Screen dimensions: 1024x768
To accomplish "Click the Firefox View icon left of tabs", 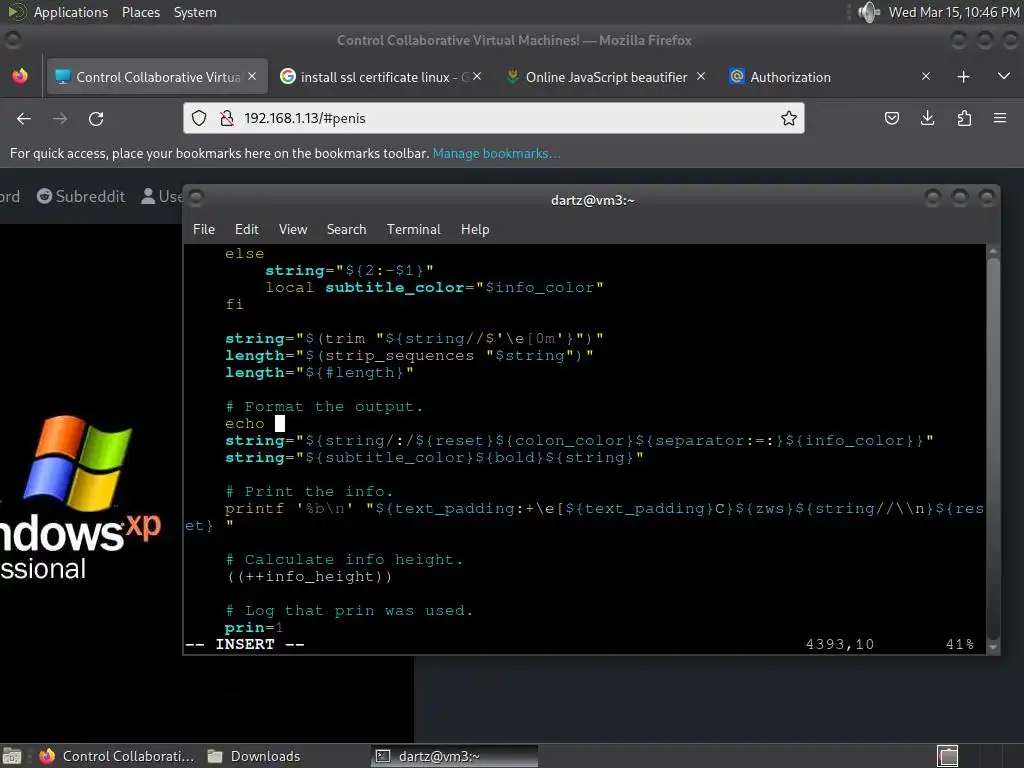I will point(20,76).
